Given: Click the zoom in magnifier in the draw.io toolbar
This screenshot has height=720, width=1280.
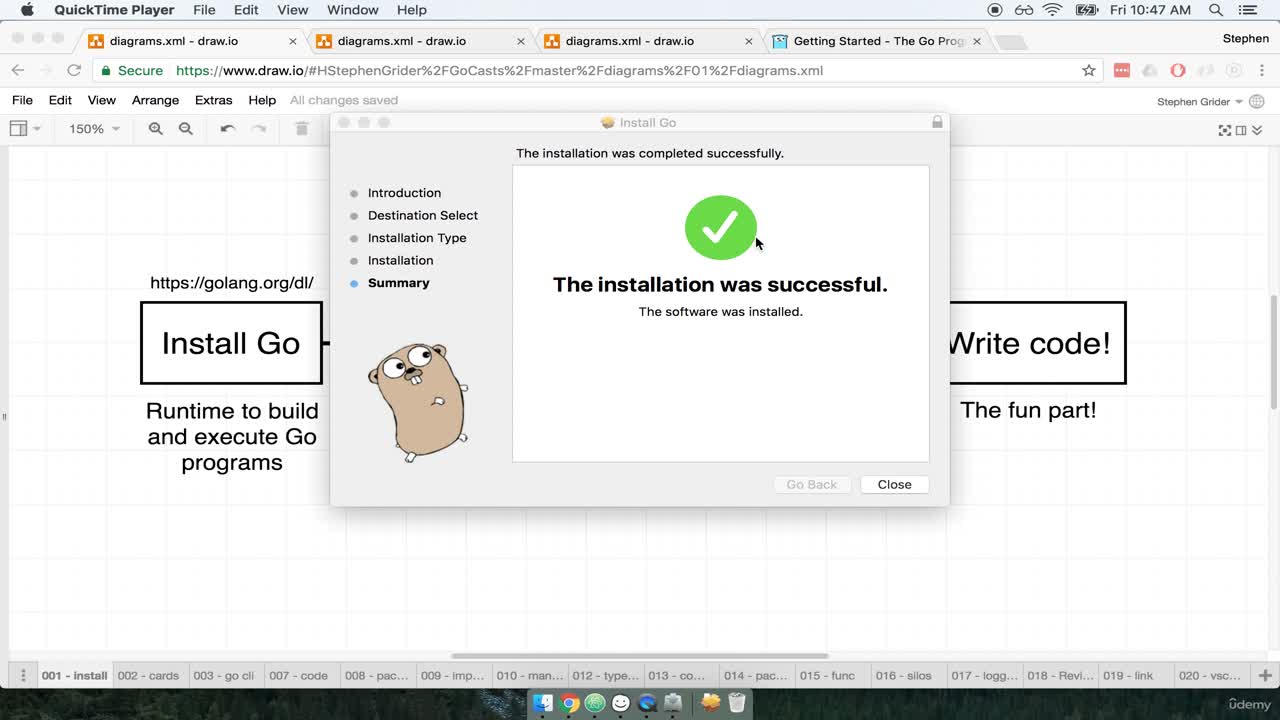Looking at the screenshot, I should (155, 129).
